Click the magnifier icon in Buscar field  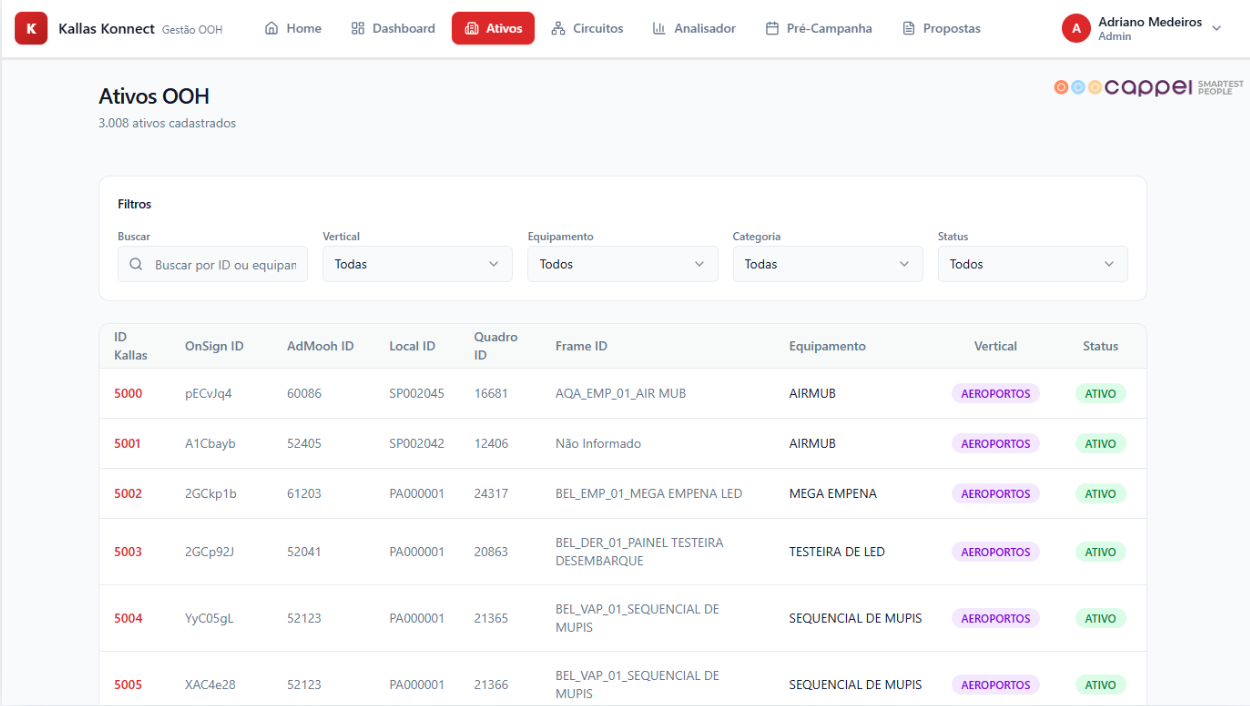tap(136, 265)
